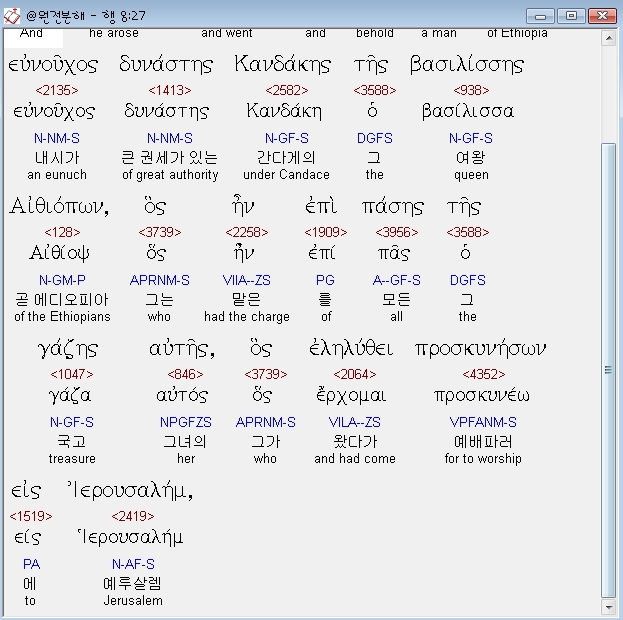Open Strong's entry <1519>
This screenshot has height=620, width=623.
pos(31,516)
